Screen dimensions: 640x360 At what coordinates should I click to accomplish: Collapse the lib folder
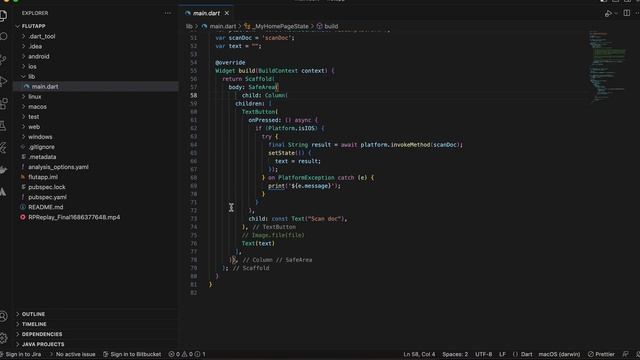pos(31,77)
